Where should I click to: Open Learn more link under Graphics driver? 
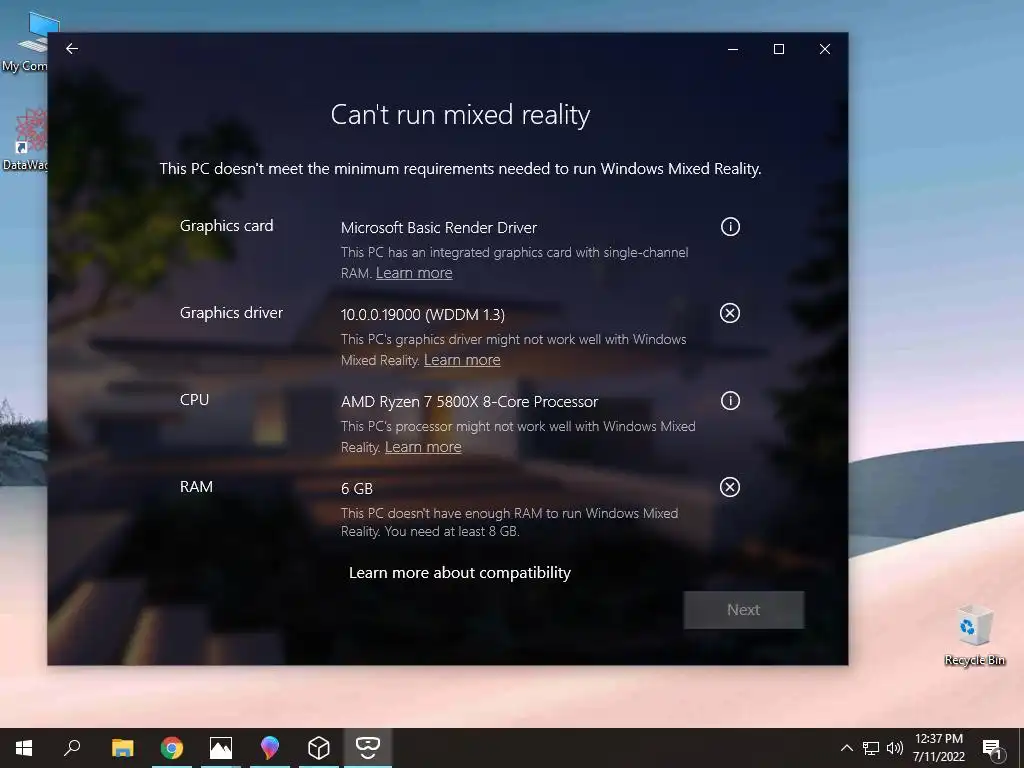(x=462, y=360)
